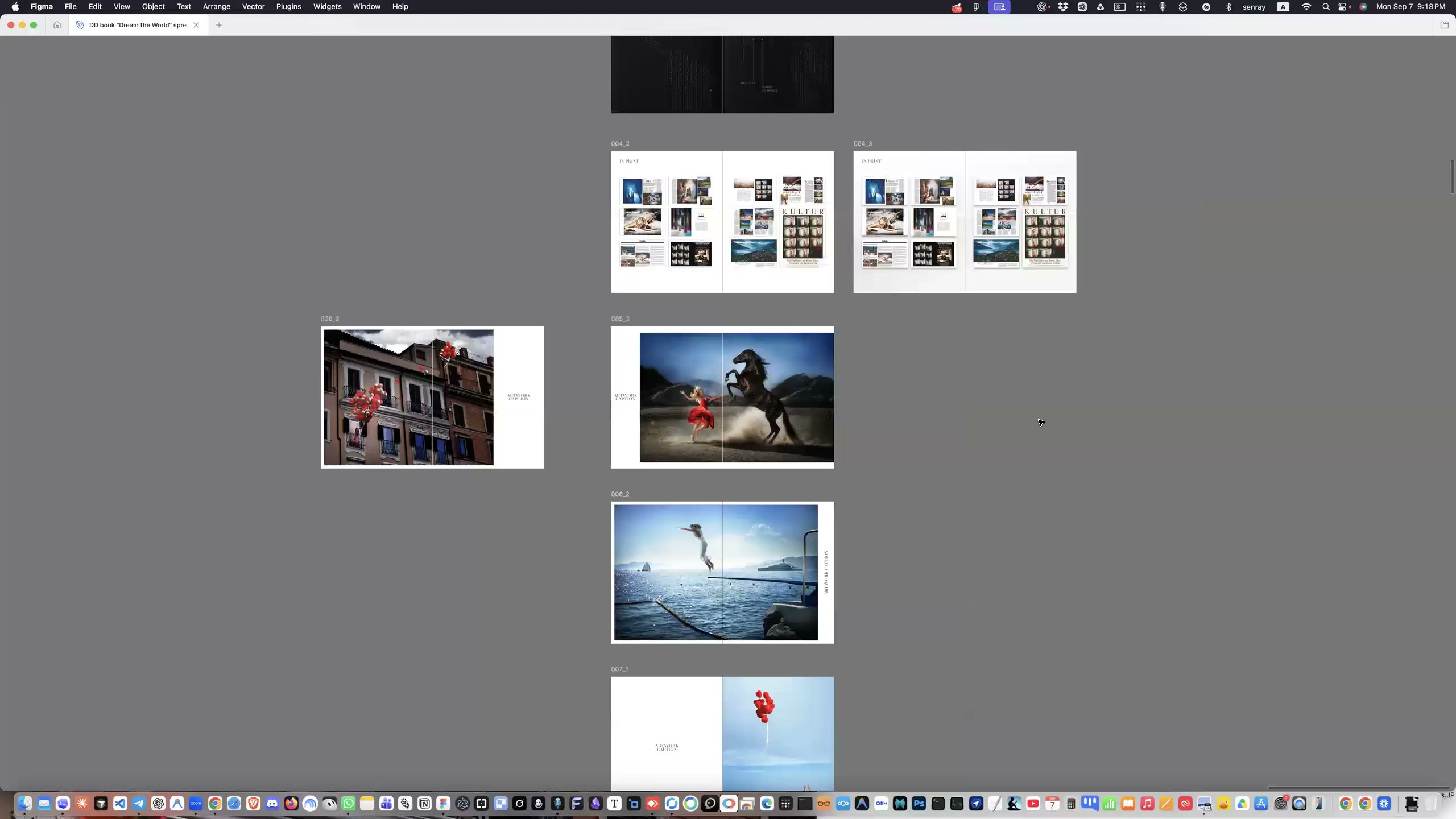Open the Bluetooth menu bar icon

1228,7
